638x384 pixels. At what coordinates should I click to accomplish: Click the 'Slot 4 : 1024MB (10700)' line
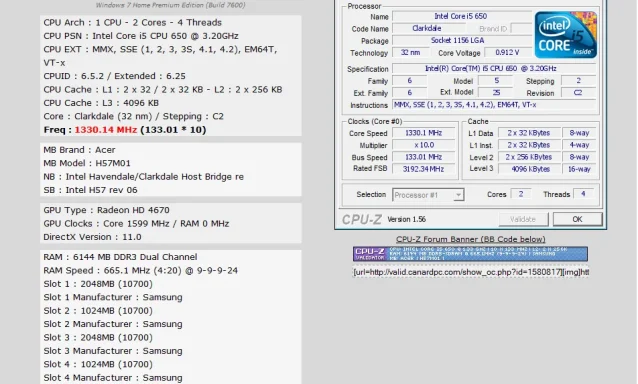pyautogui.click(x=98, y=364)
